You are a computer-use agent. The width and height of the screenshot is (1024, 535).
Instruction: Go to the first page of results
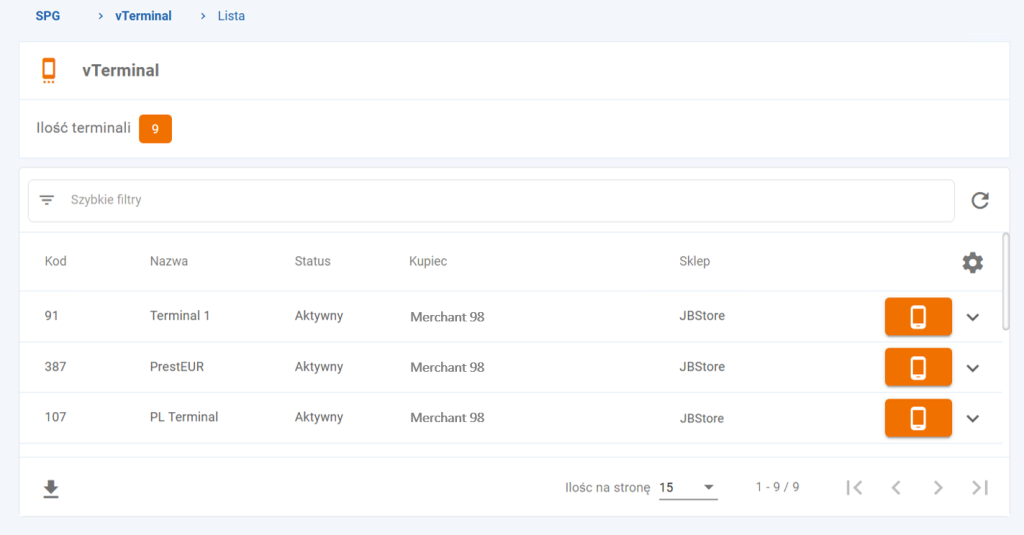coord(854,487)
